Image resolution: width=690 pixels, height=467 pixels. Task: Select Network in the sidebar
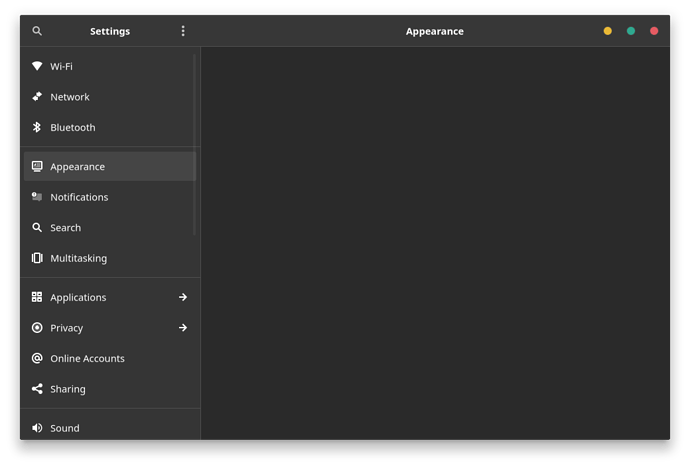[109, 96]
